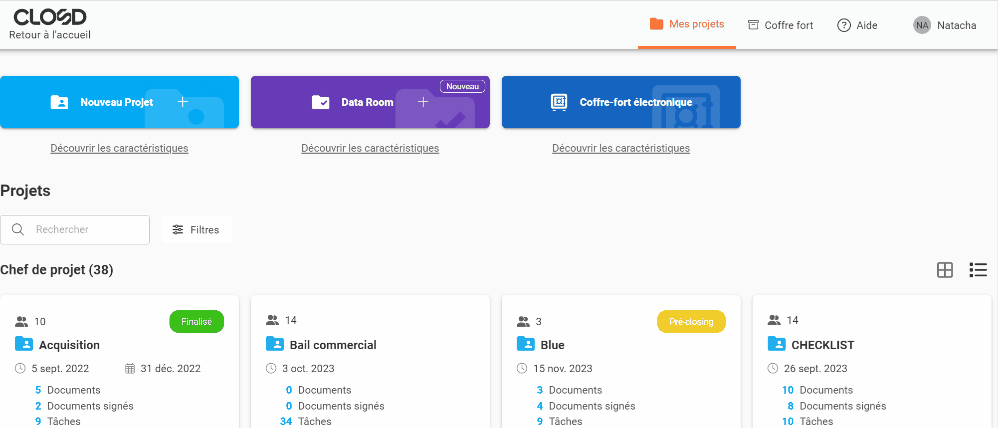Click the Bail commercial members icon
Viewport: 998px width, 428px height.
coord(272,321)
